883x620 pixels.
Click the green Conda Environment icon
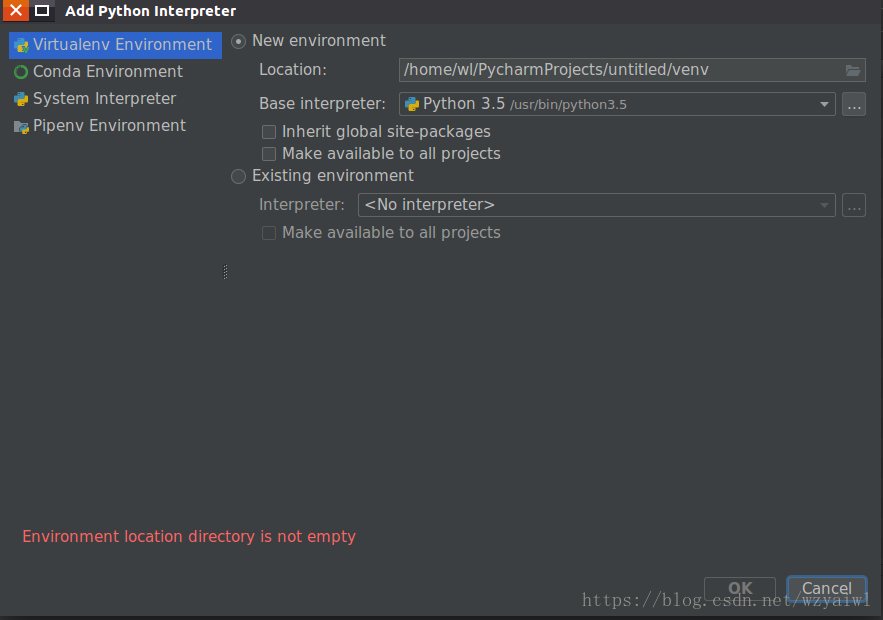(x=21, y=72)
